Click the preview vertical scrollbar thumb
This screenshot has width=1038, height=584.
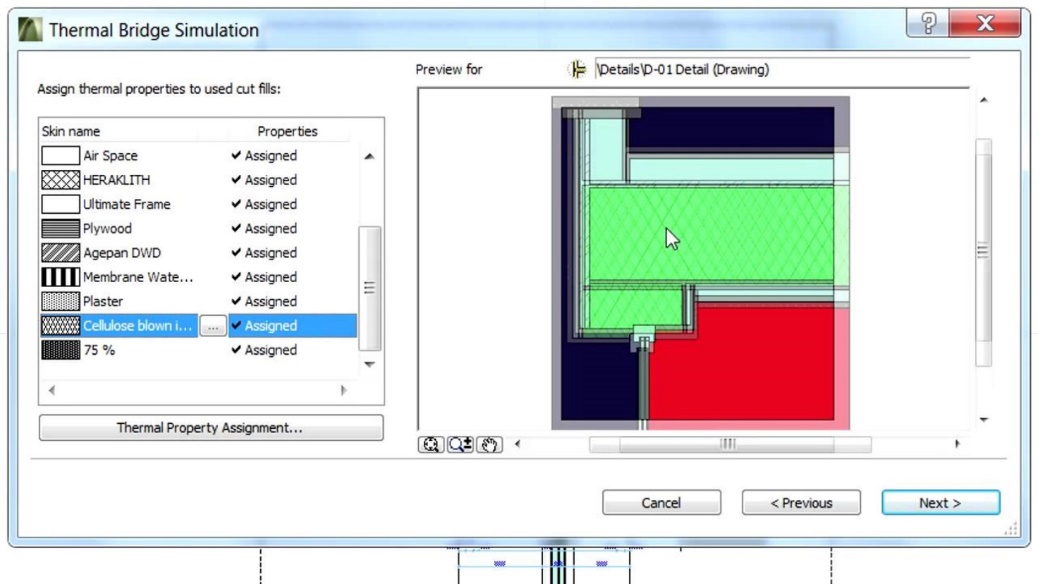point(983,252)
